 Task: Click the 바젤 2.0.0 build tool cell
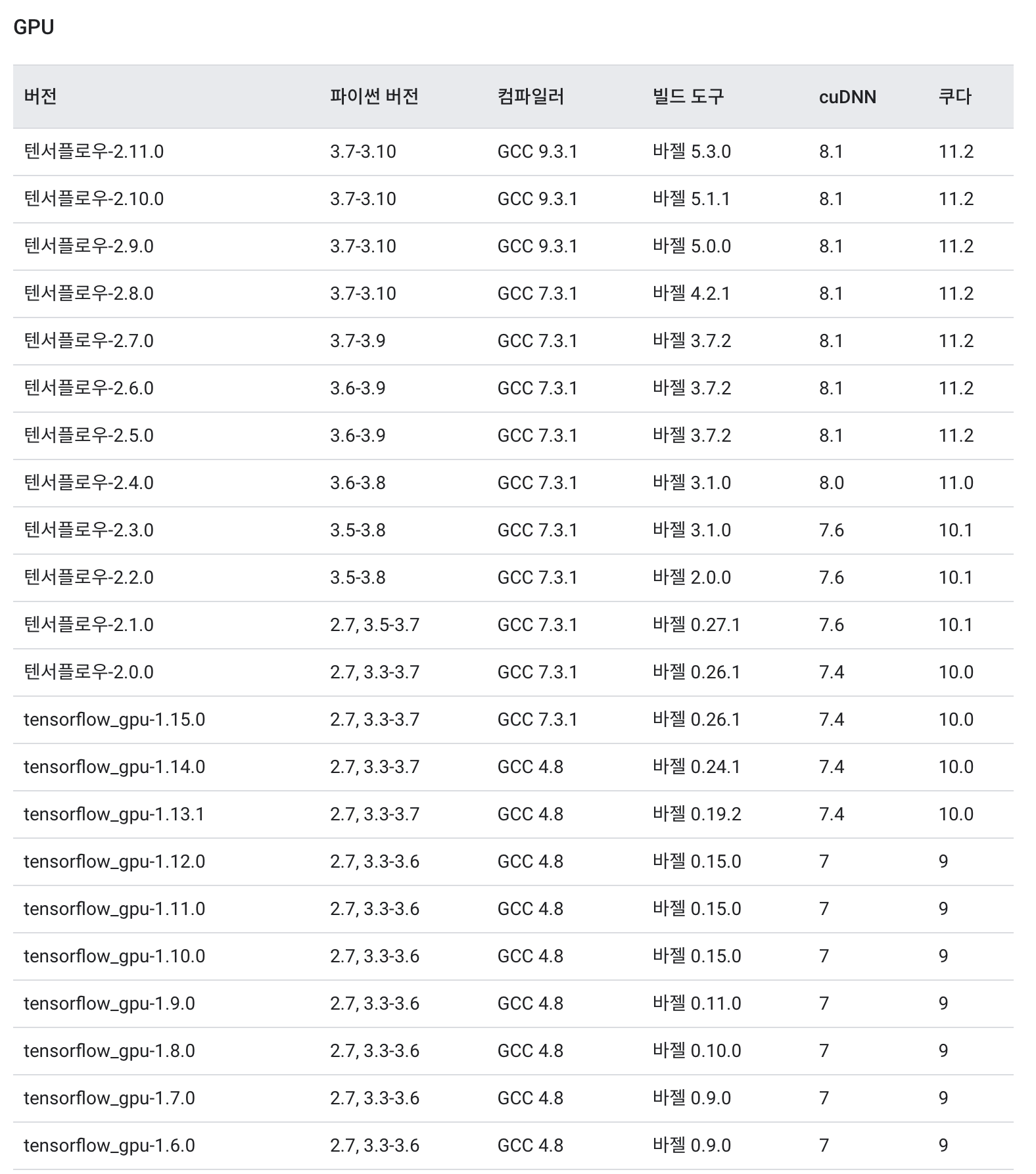coord(692,578)
